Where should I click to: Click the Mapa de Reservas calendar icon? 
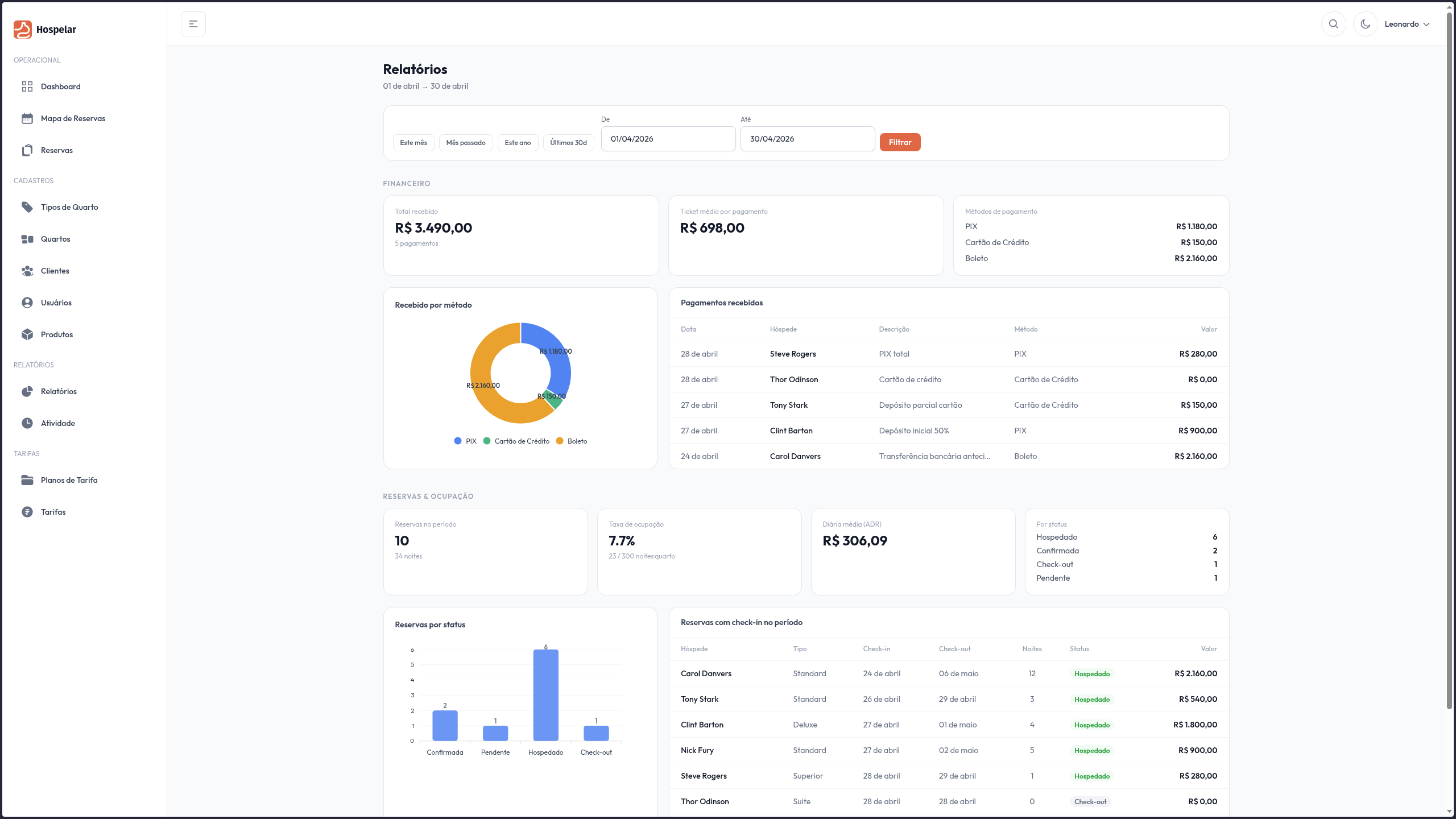click(27, 118)
